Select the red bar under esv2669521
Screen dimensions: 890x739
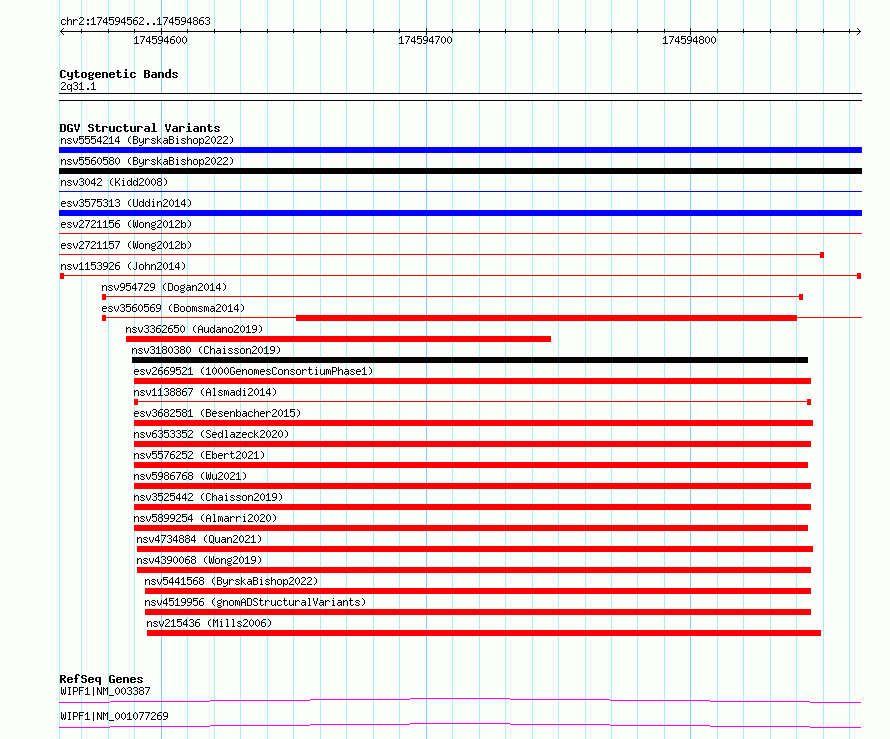click(472, 381)
